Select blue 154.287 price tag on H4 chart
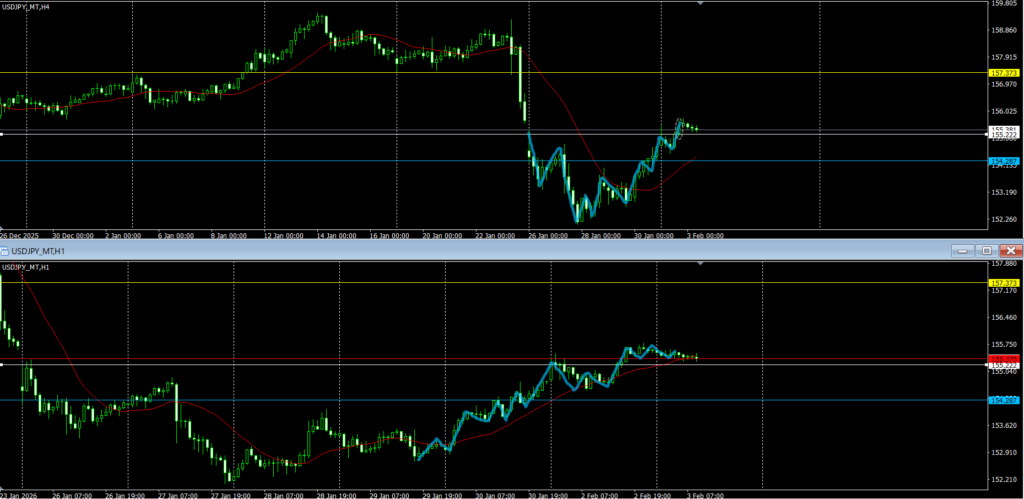The height and width of the screenshot is (499, 1024). [x=1003, y=160]
